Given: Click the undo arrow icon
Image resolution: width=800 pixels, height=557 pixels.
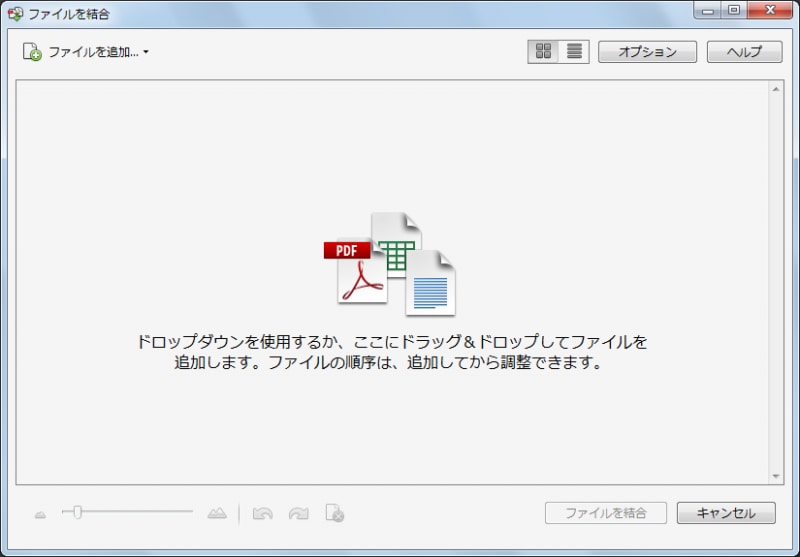Looking at the screenshot, I should click(x=262, y=513).
